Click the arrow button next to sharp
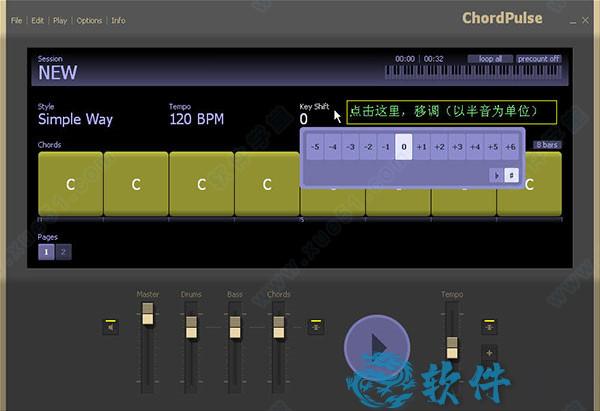The image size is (600, 411). (495, 174)
